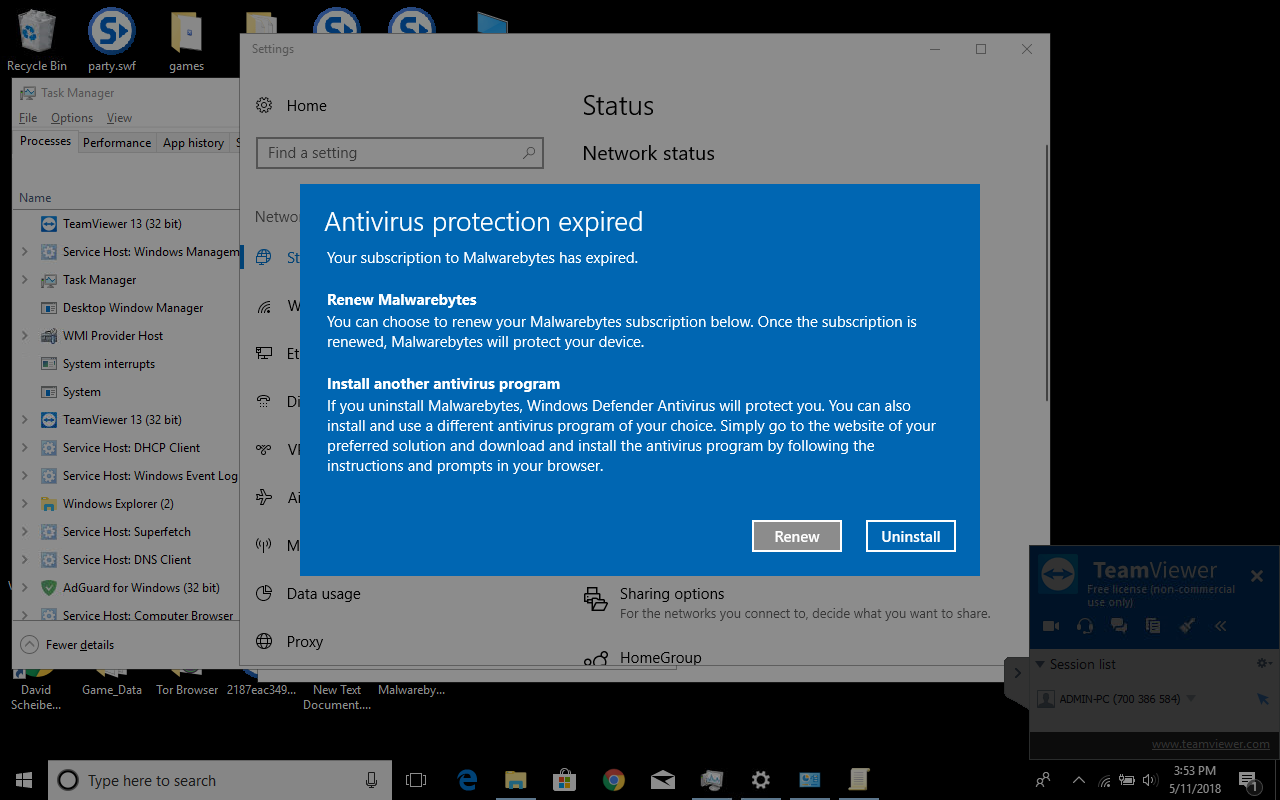This screenshot has width=1280, height=800.
Task: Close the TeamViewer panel with the X
Action: click(x=1257, y=576)
